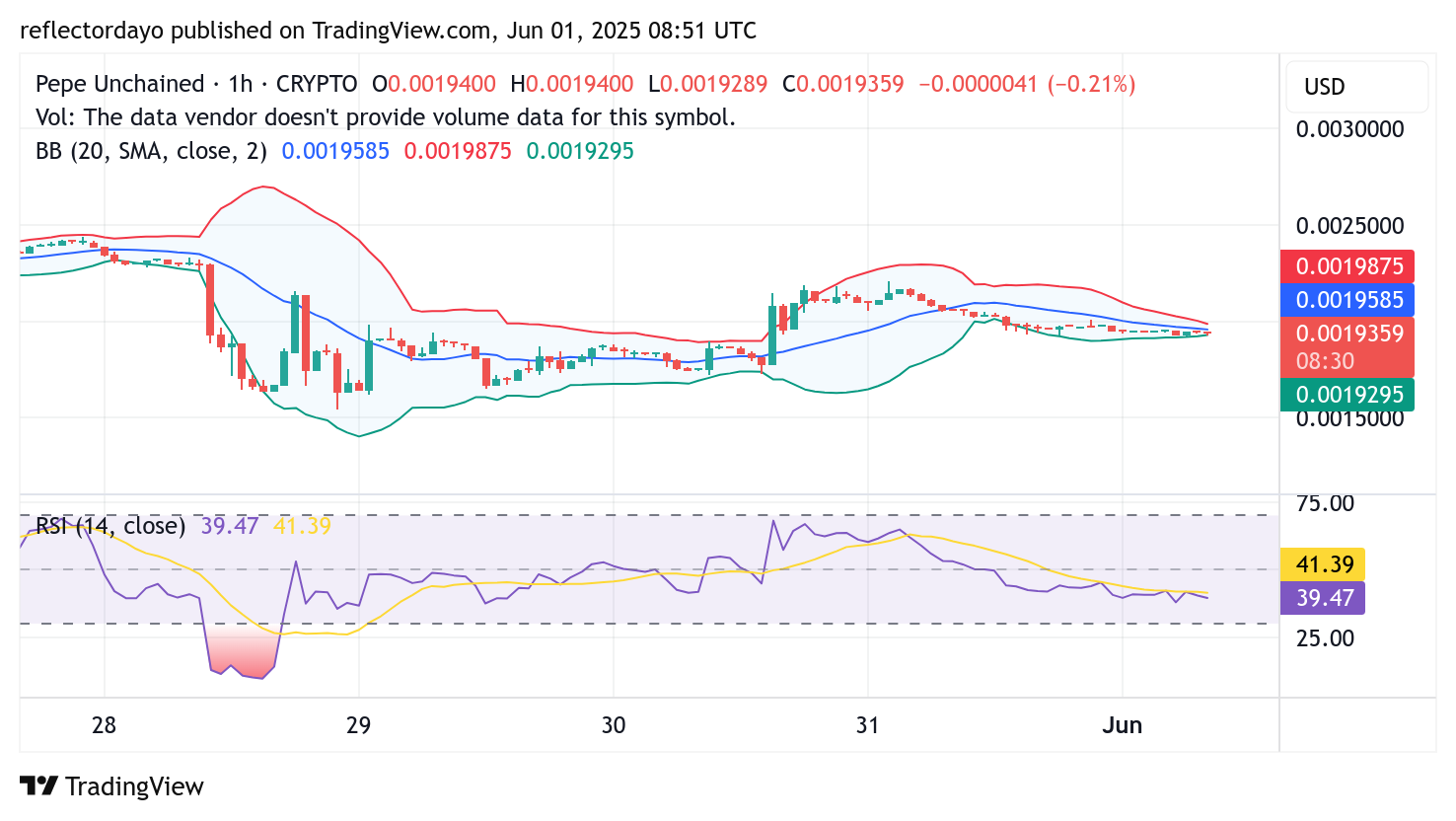The height and width of the screenshot is (821, 1456).
Task: Open the USD currency selector
Action: (x=1355, y=87)
